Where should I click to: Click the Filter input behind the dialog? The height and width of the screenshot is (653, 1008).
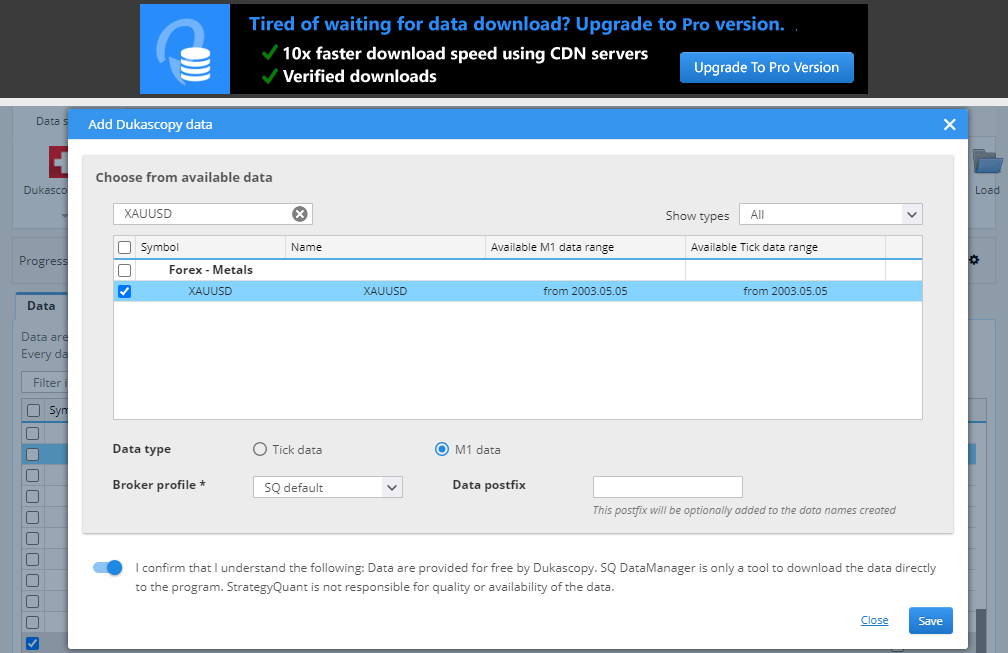click(x=44, y=382)
